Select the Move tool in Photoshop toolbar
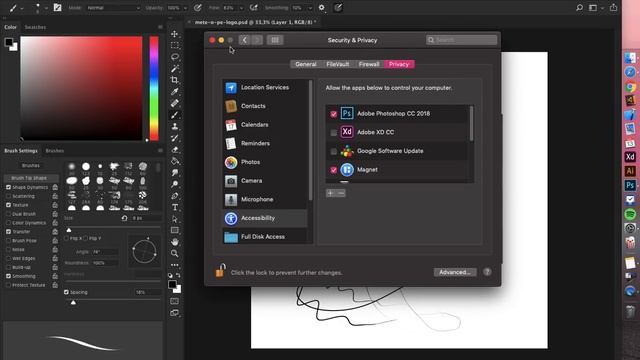The height and width of the screenshot is (360, 640). coord(175,33)
